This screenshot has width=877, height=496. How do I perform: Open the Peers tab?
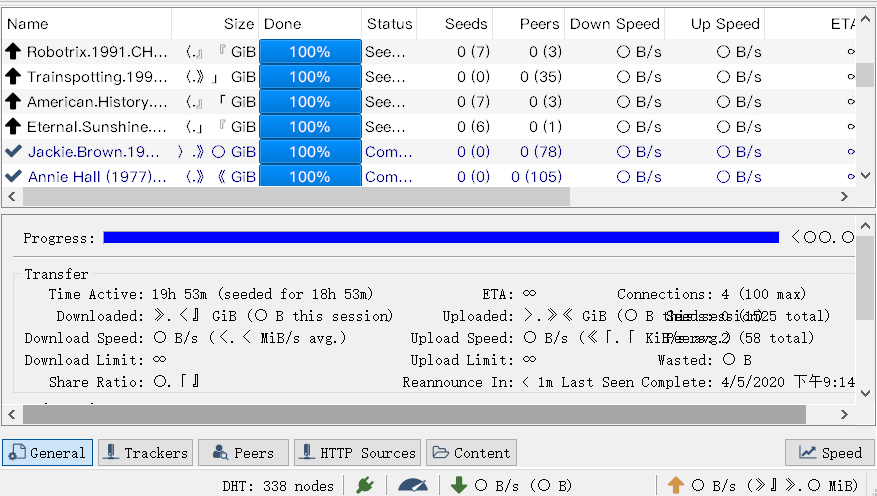(243, 452)
